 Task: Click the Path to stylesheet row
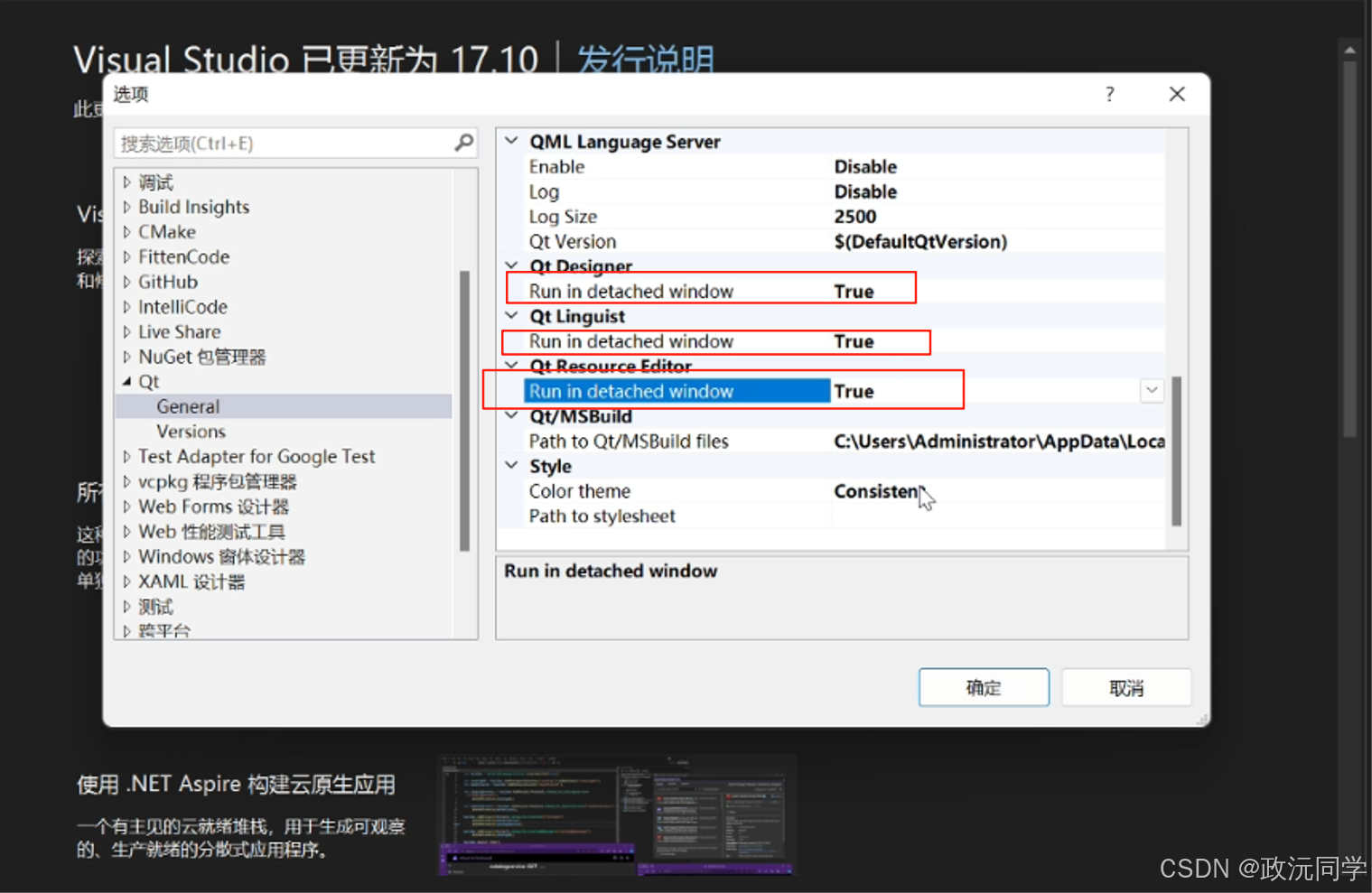coord(845,516)
